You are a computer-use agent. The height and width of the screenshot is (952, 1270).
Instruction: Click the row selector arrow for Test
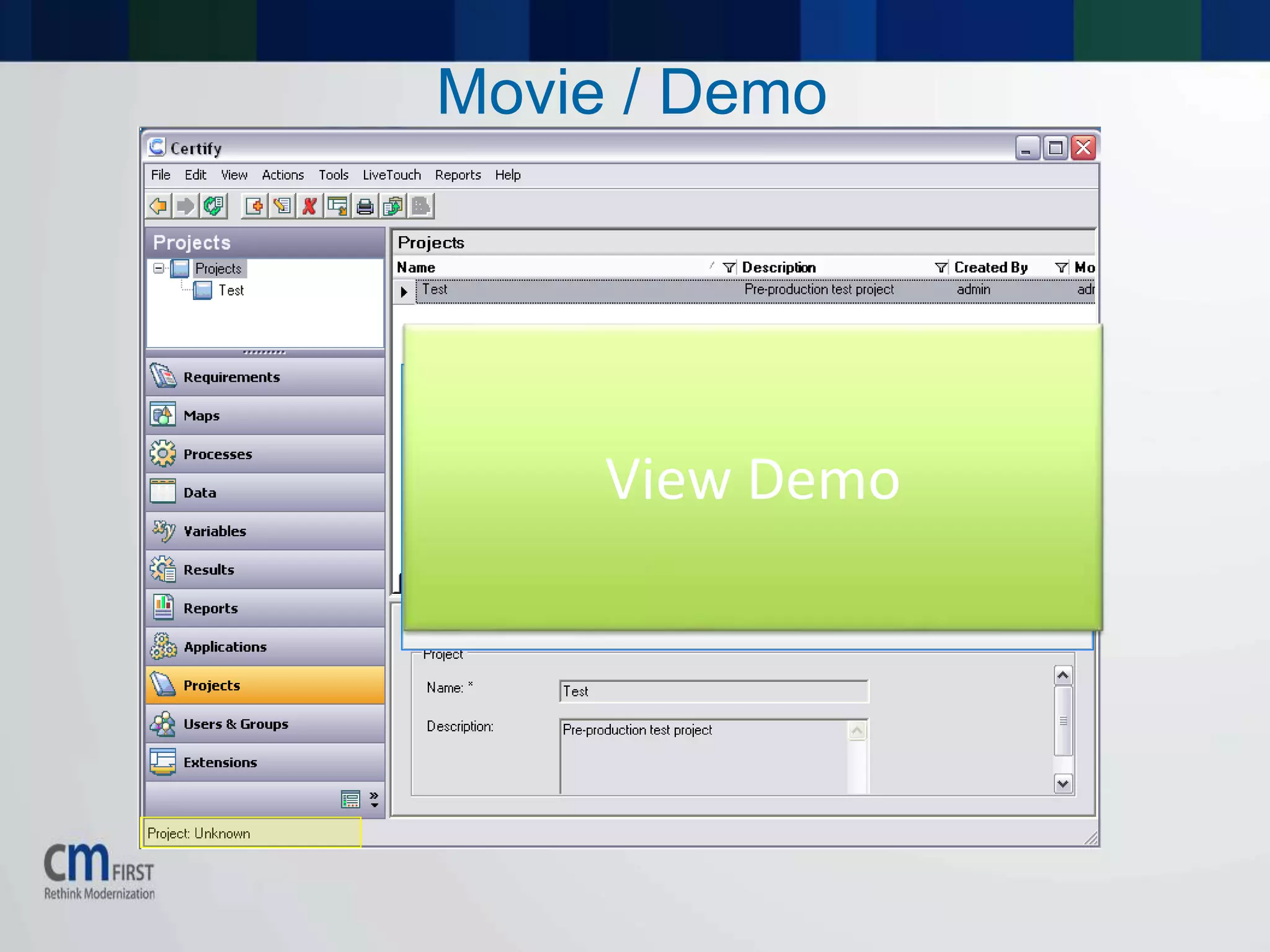[x=404, y=291]
